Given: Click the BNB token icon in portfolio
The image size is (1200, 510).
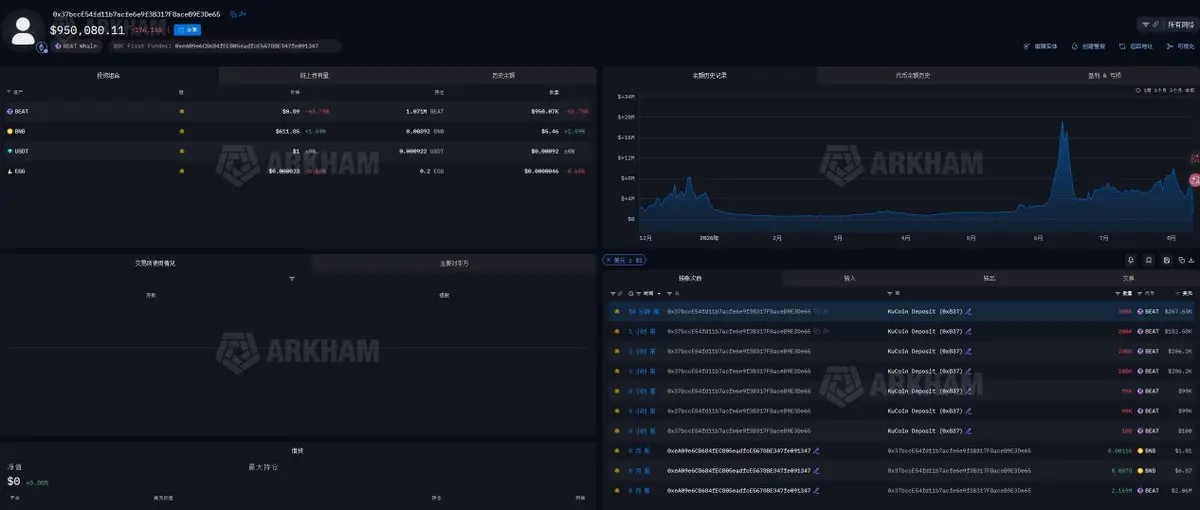Looking at the screenshot, I should coord(10,131).
